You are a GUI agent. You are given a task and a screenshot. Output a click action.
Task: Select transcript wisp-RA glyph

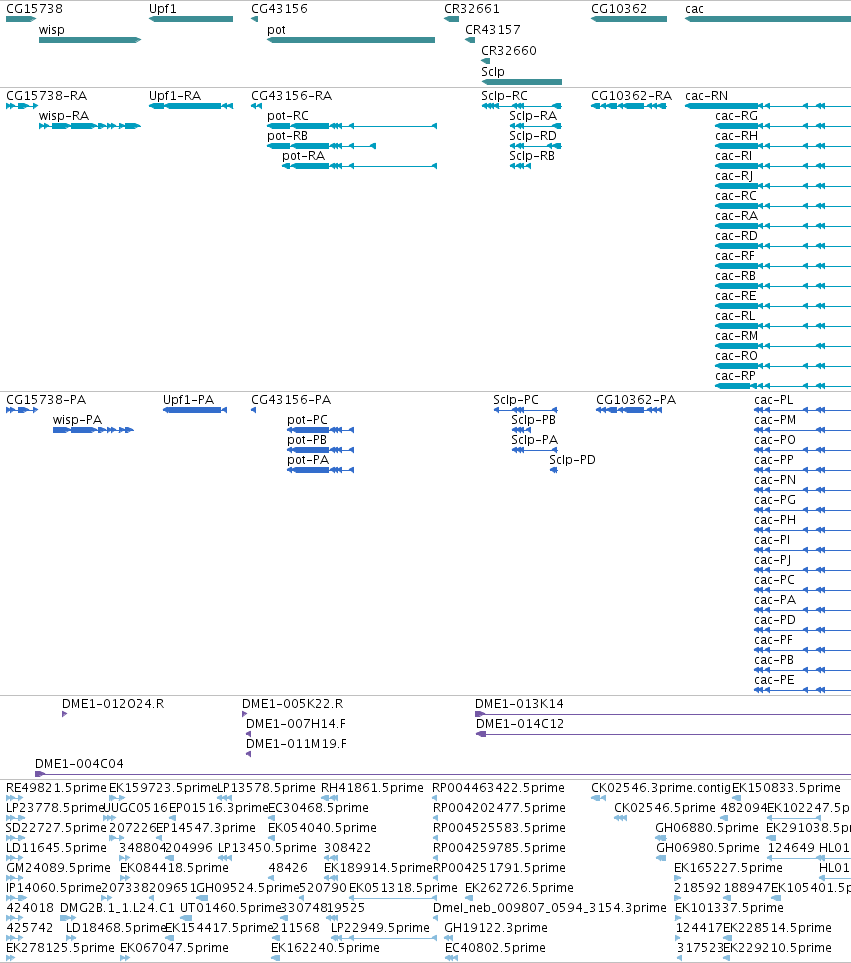click(x=90, y=126)
